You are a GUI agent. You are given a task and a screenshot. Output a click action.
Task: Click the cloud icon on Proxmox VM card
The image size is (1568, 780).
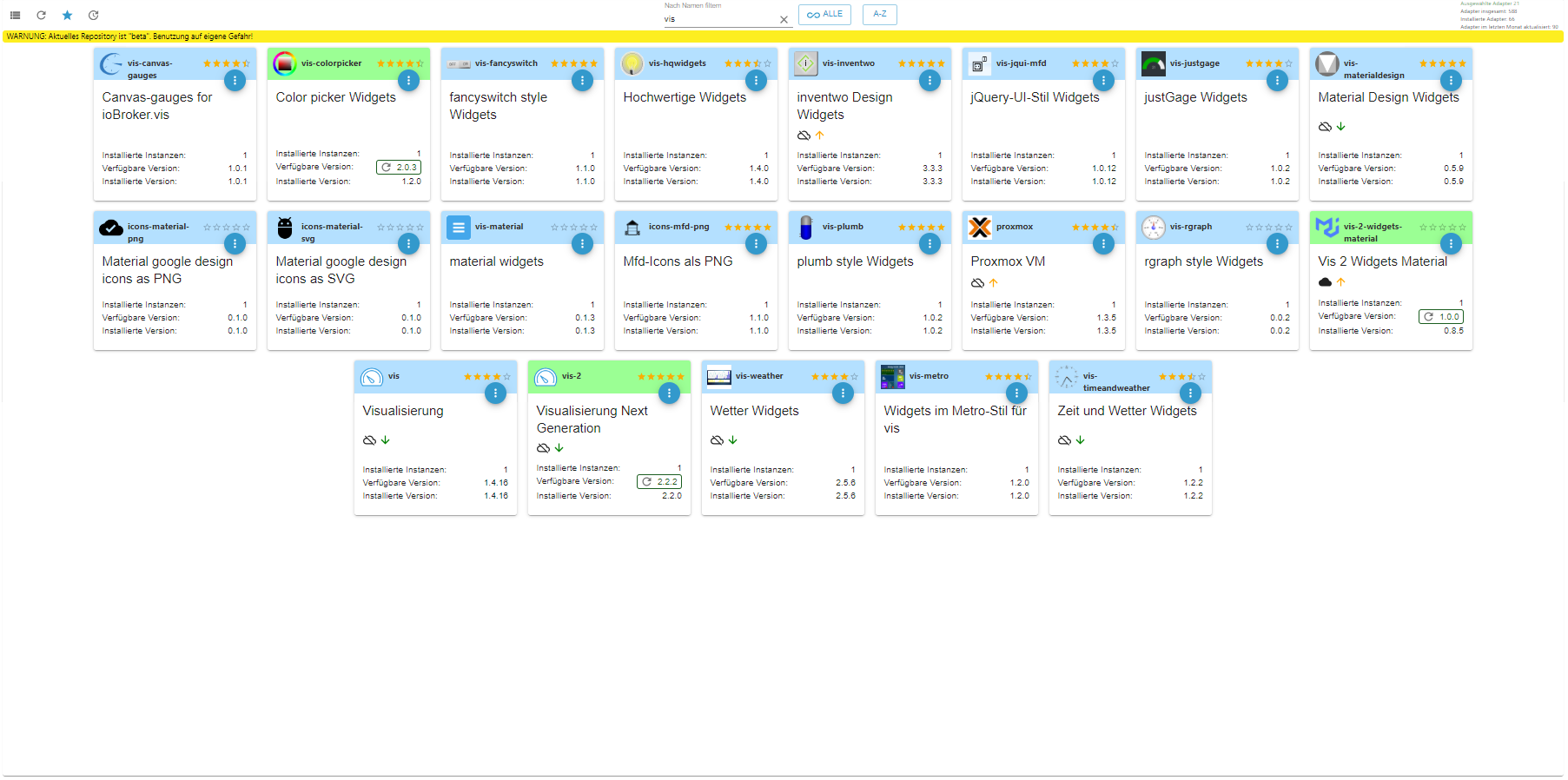click(x=977, y=283)
